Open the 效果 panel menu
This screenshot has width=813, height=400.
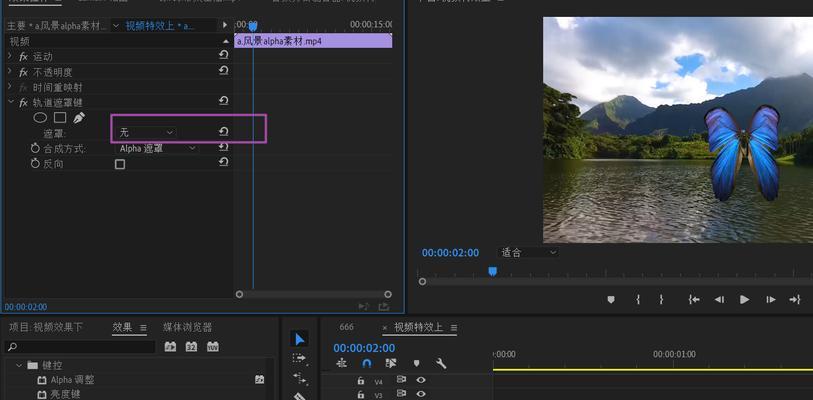coord(143,328)
